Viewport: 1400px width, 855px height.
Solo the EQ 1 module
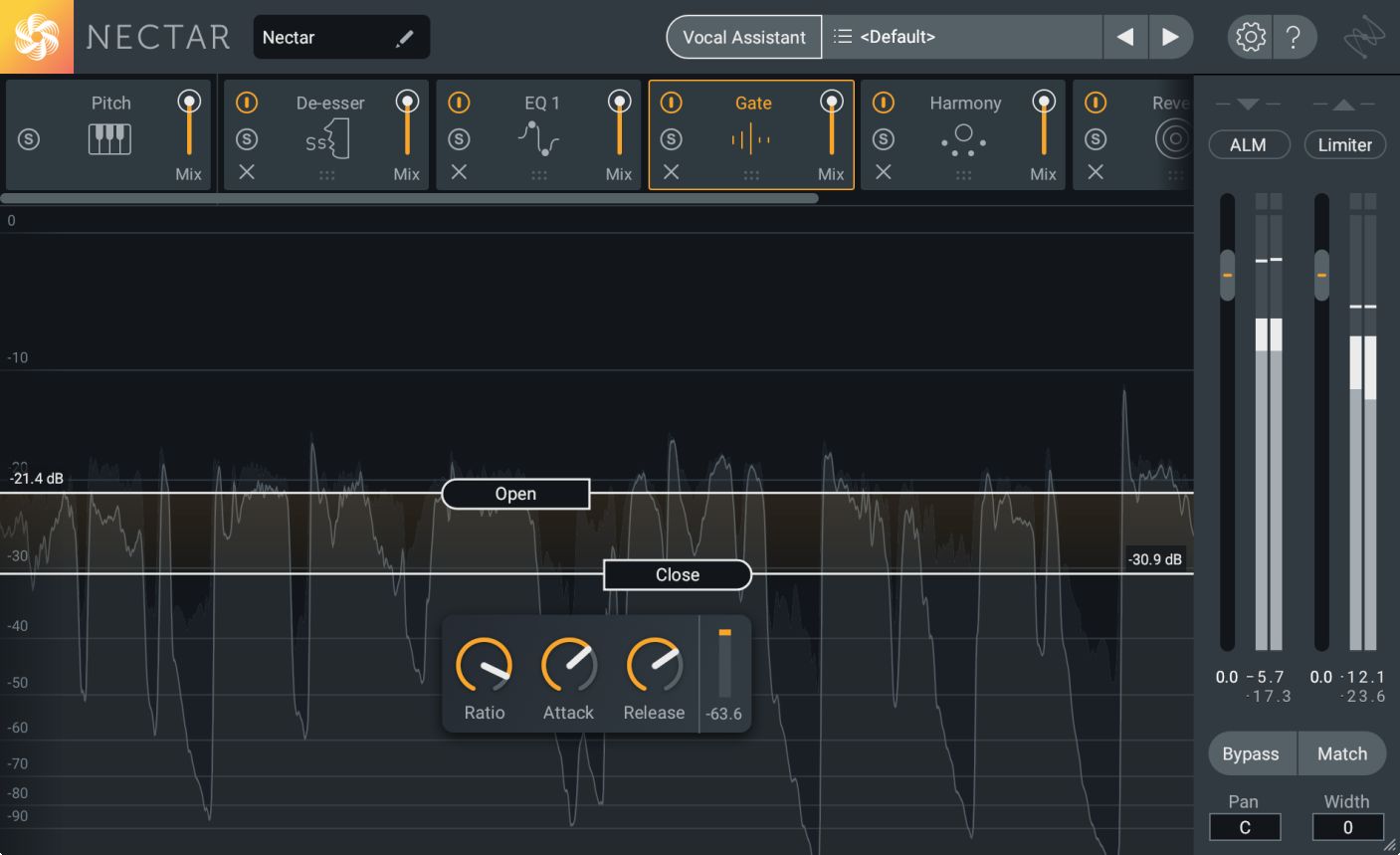(459, 139)
